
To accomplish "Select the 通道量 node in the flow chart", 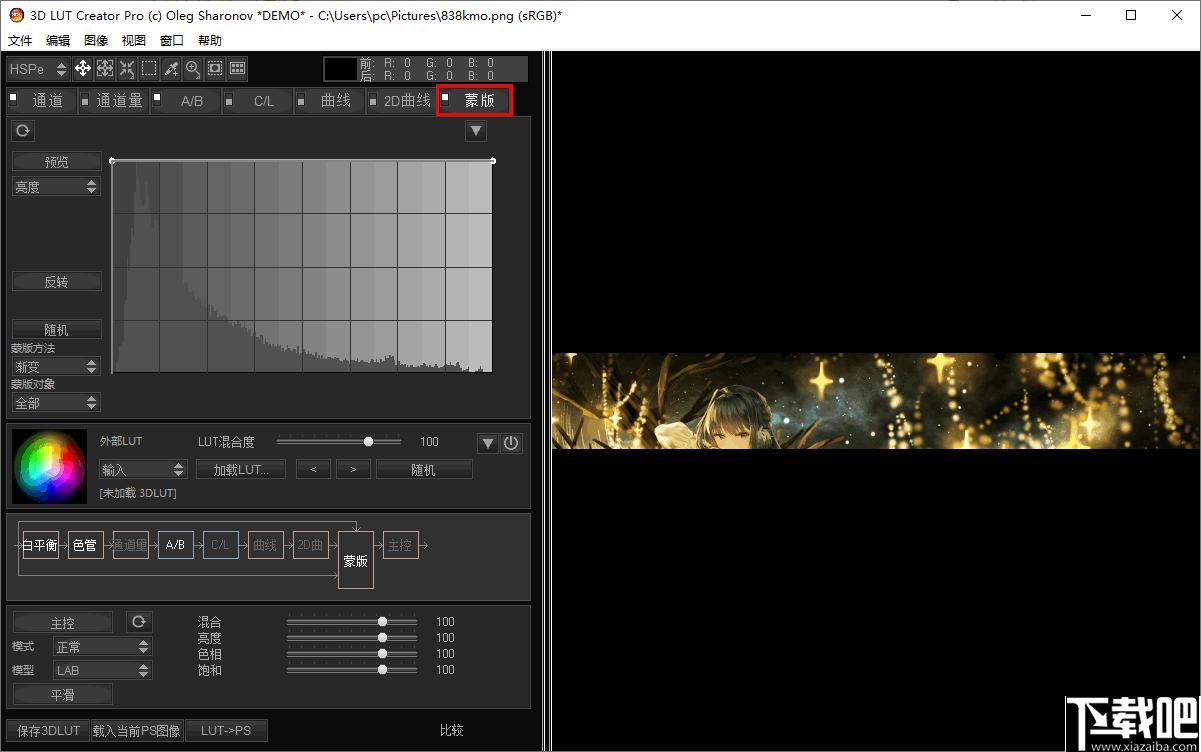I will (131, 545).
